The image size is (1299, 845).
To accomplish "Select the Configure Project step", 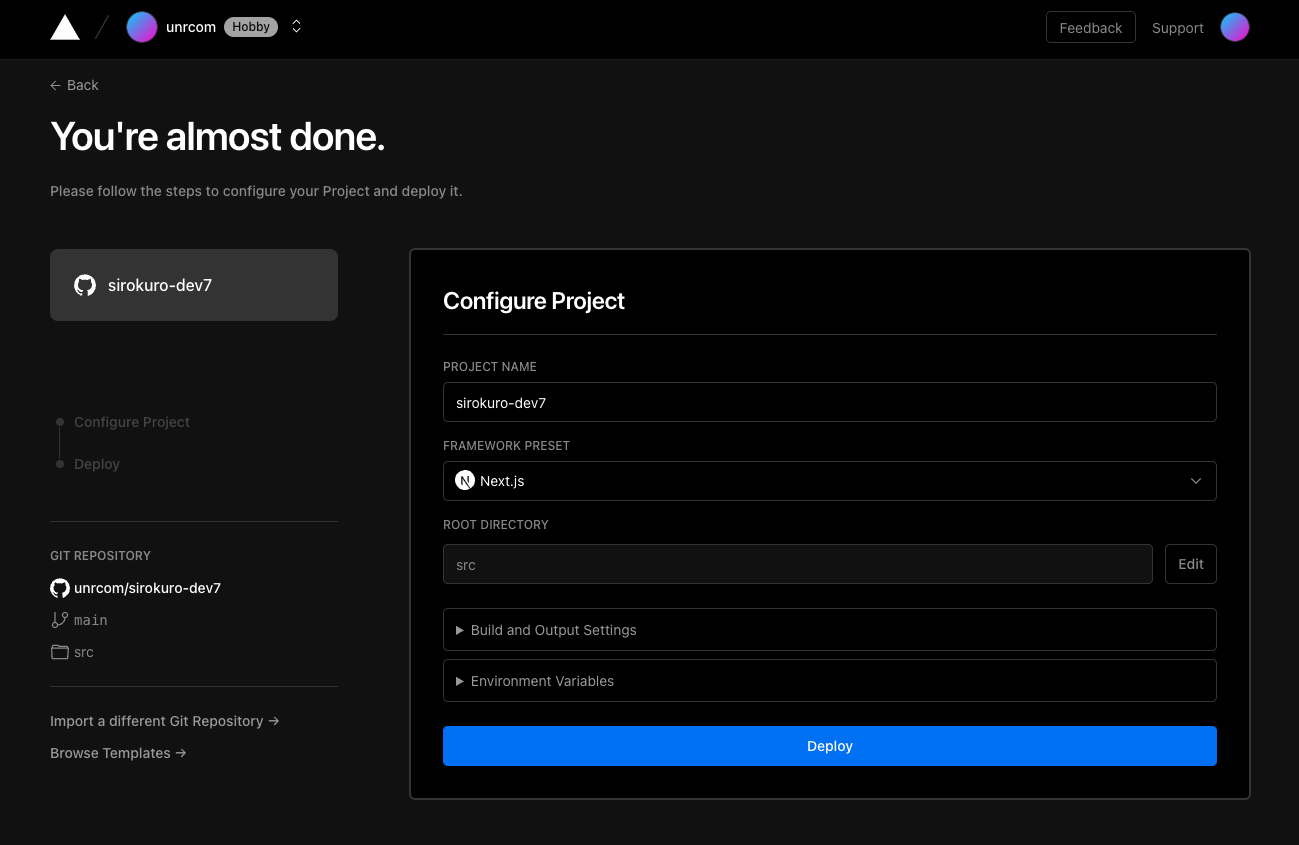I will [132, 422].
